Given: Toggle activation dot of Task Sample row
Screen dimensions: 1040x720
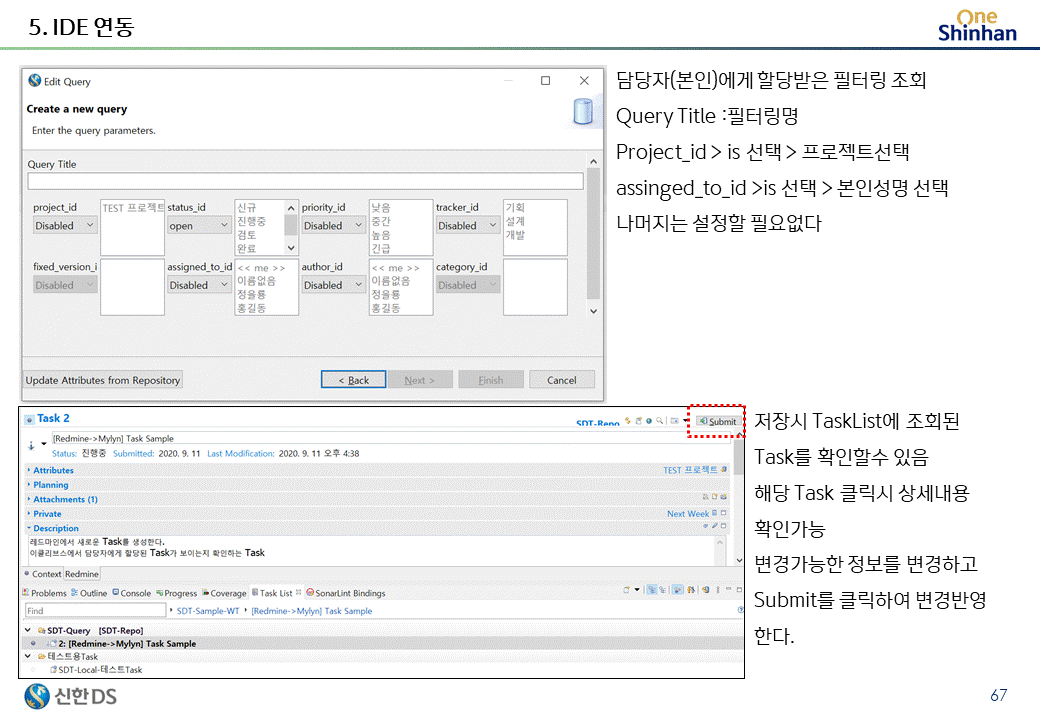Looking at the screenshot, I should click(33, 644).
